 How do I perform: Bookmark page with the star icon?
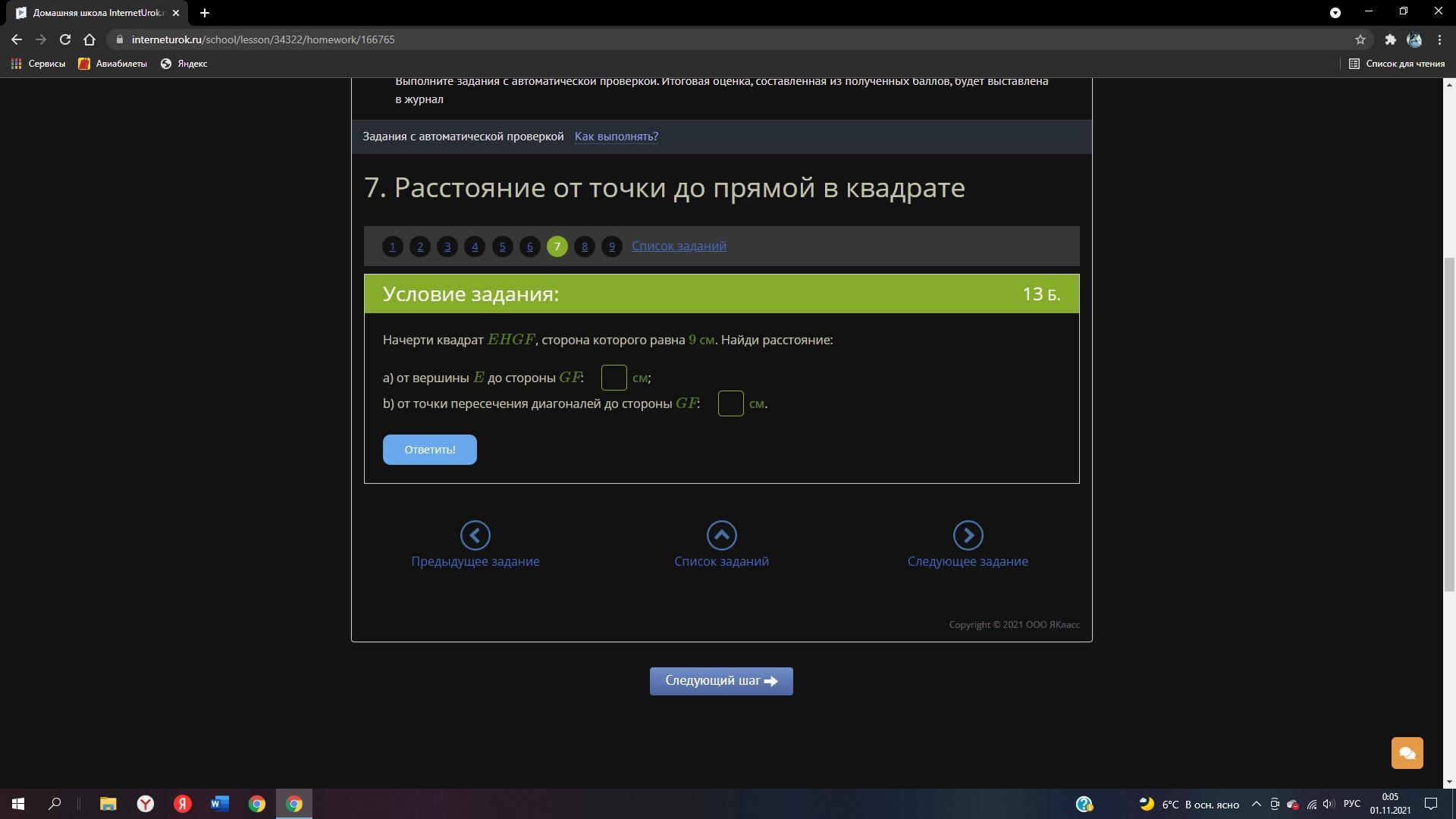click(x=1360, y=39)
